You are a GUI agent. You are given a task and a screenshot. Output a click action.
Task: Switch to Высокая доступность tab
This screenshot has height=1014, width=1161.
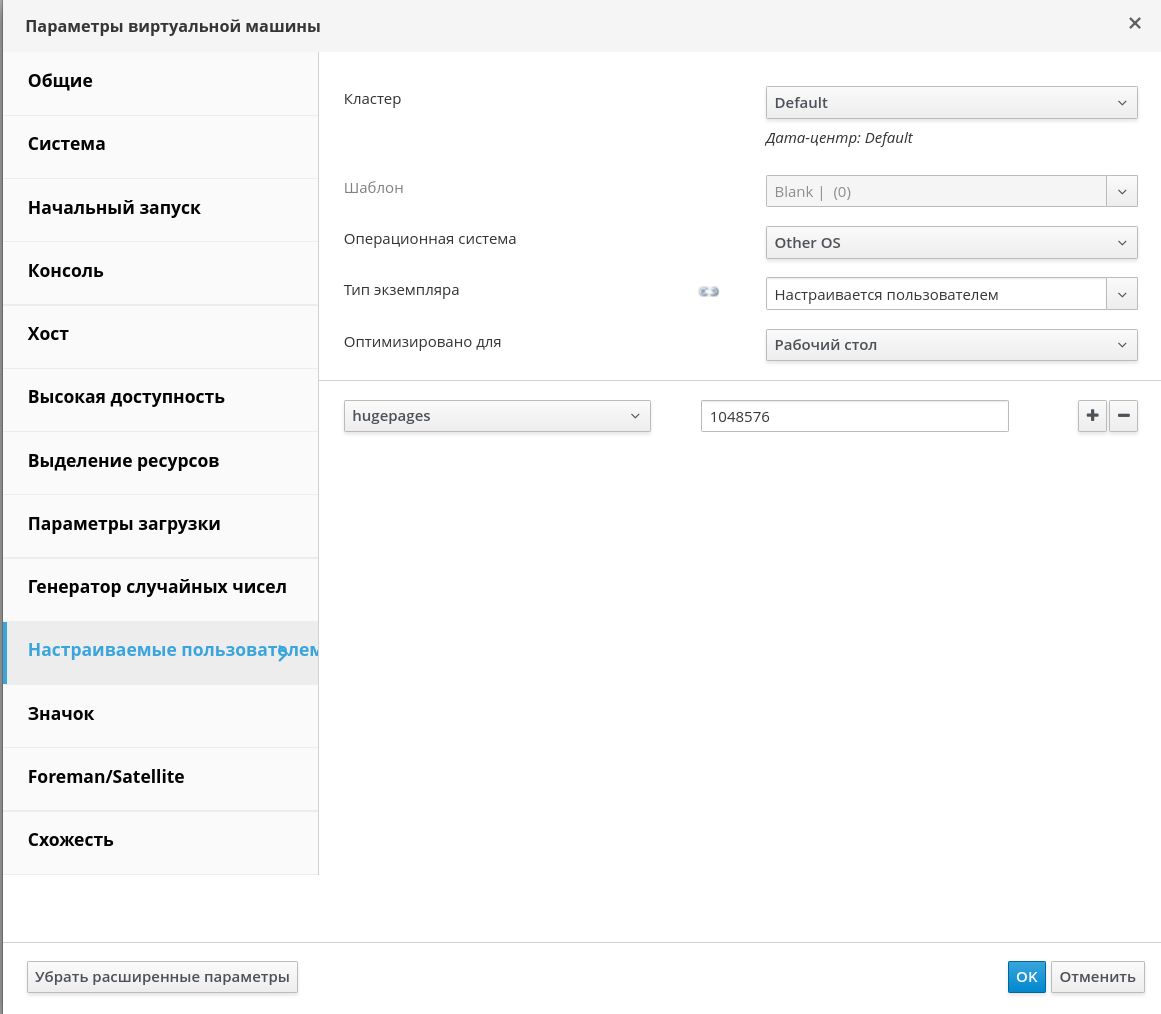126,397
